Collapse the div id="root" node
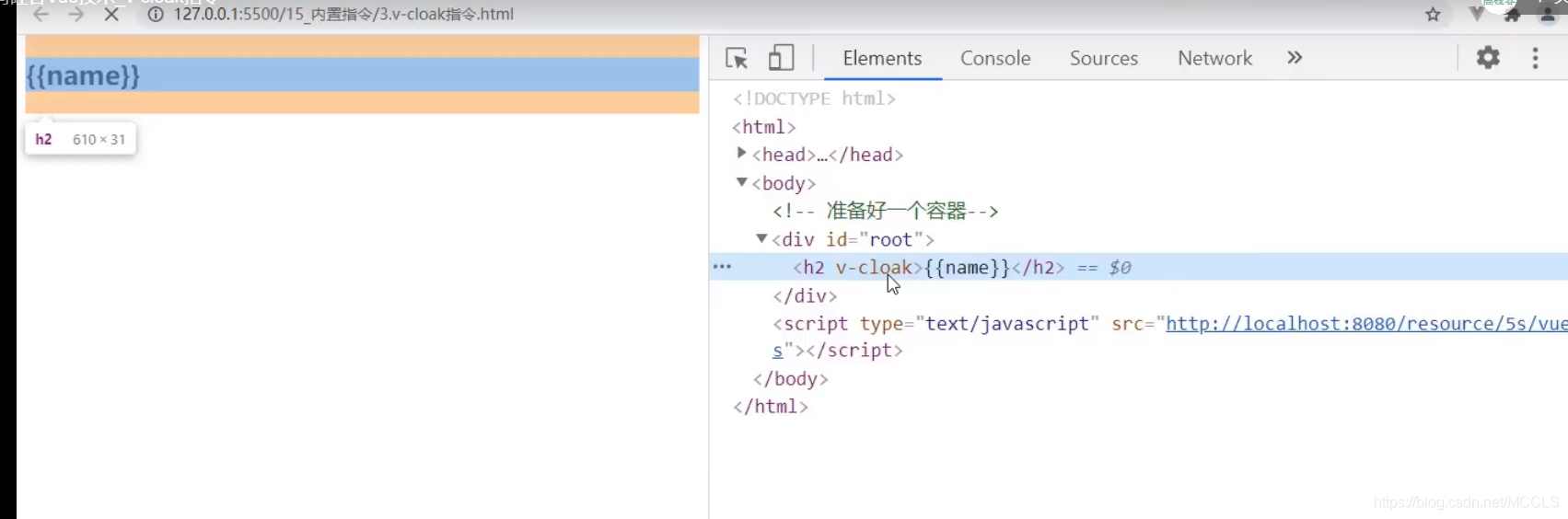Viewport: 1568px width, 519px height. (761, 238)
